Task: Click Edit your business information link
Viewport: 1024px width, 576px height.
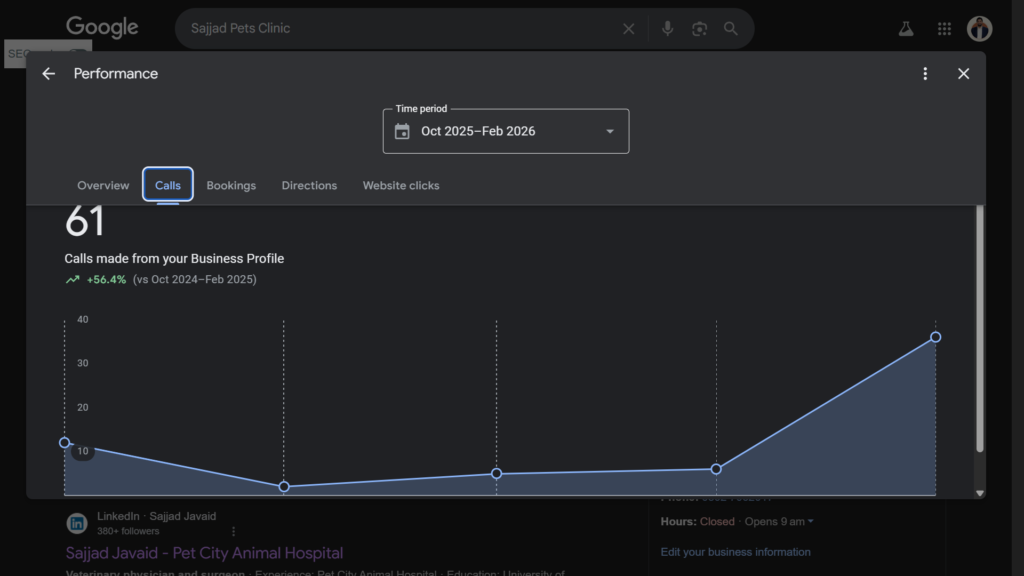Action: pyautogui.click(x=735, y=552)
